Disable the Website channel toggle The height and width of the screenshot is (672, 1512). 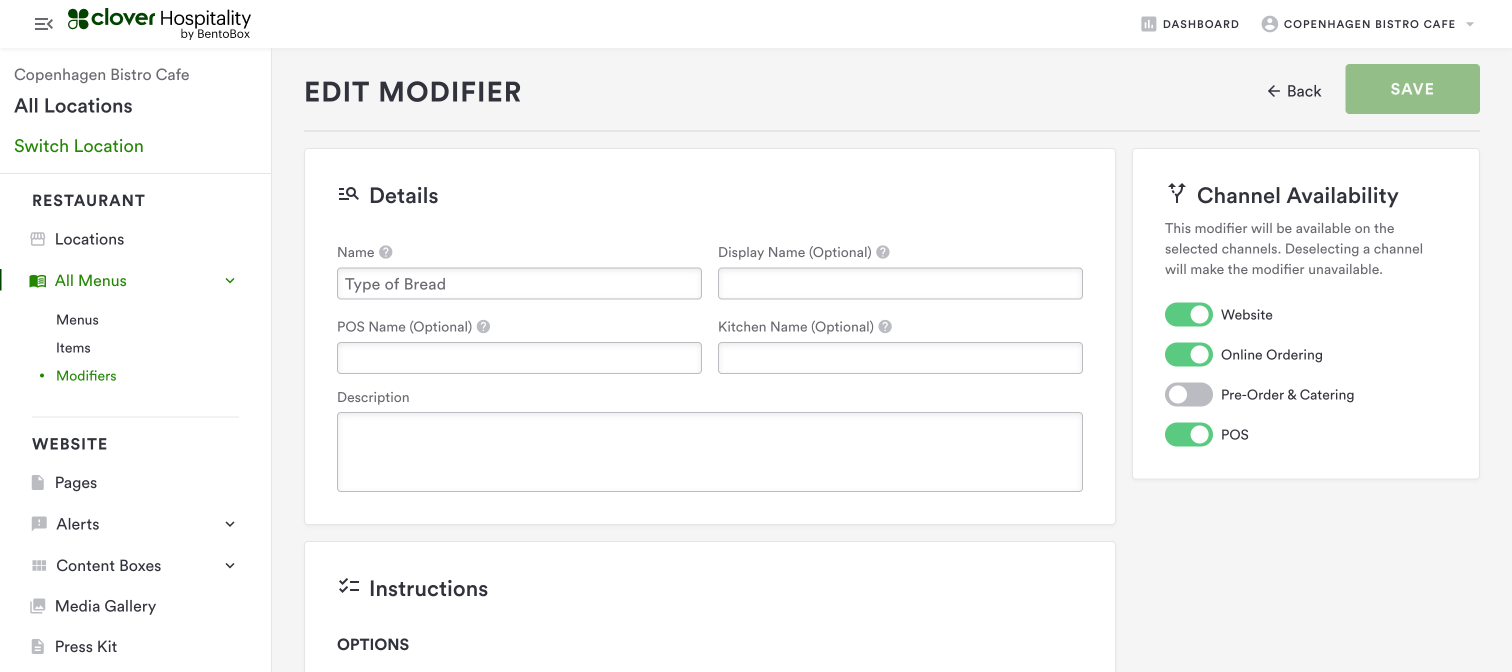click(1188, 315)
